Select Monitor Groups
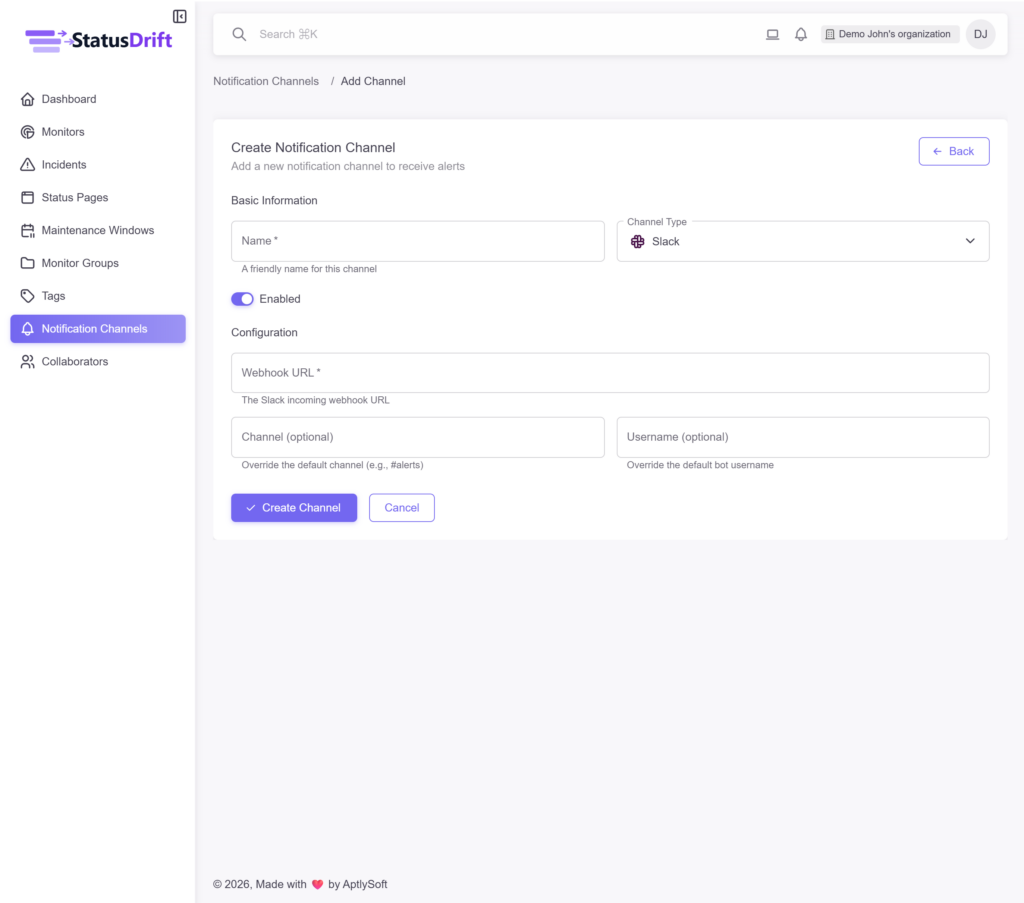 [77, 263]
